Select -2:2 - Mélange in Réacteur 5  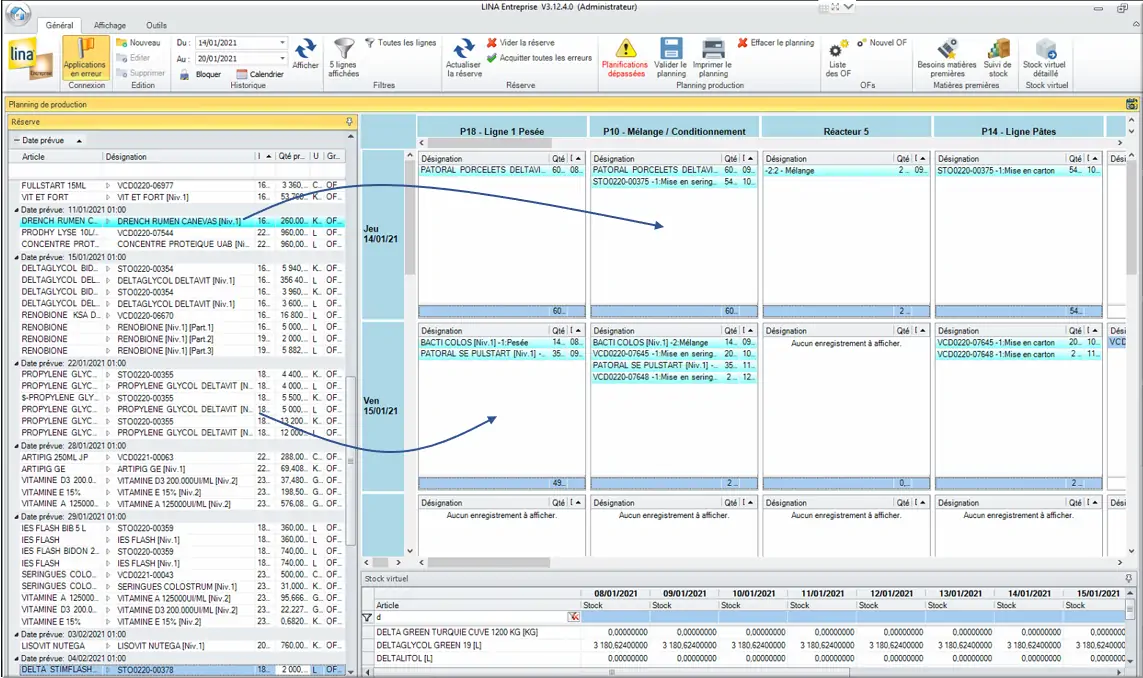(x=846, y=171)
